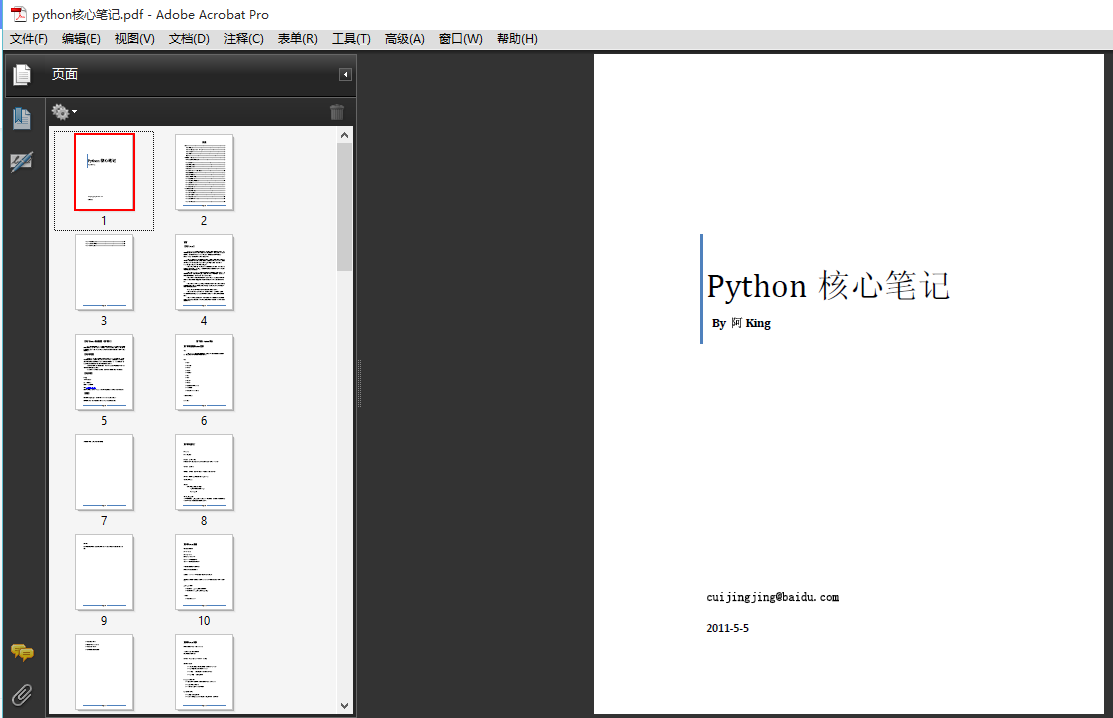This screenshot has width=1113, height=718.
Task: Click the 页面 panel title
Action: (65, 74)
